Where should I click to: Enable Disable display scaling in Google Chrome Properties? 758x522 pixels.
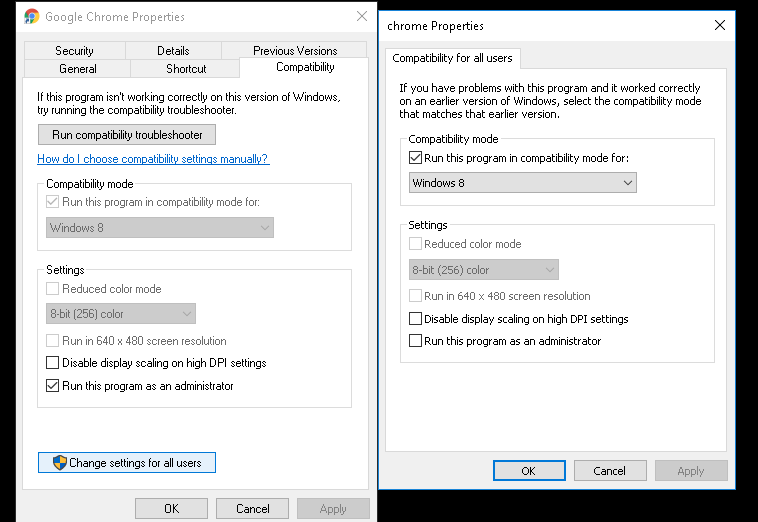coord(52,362)
